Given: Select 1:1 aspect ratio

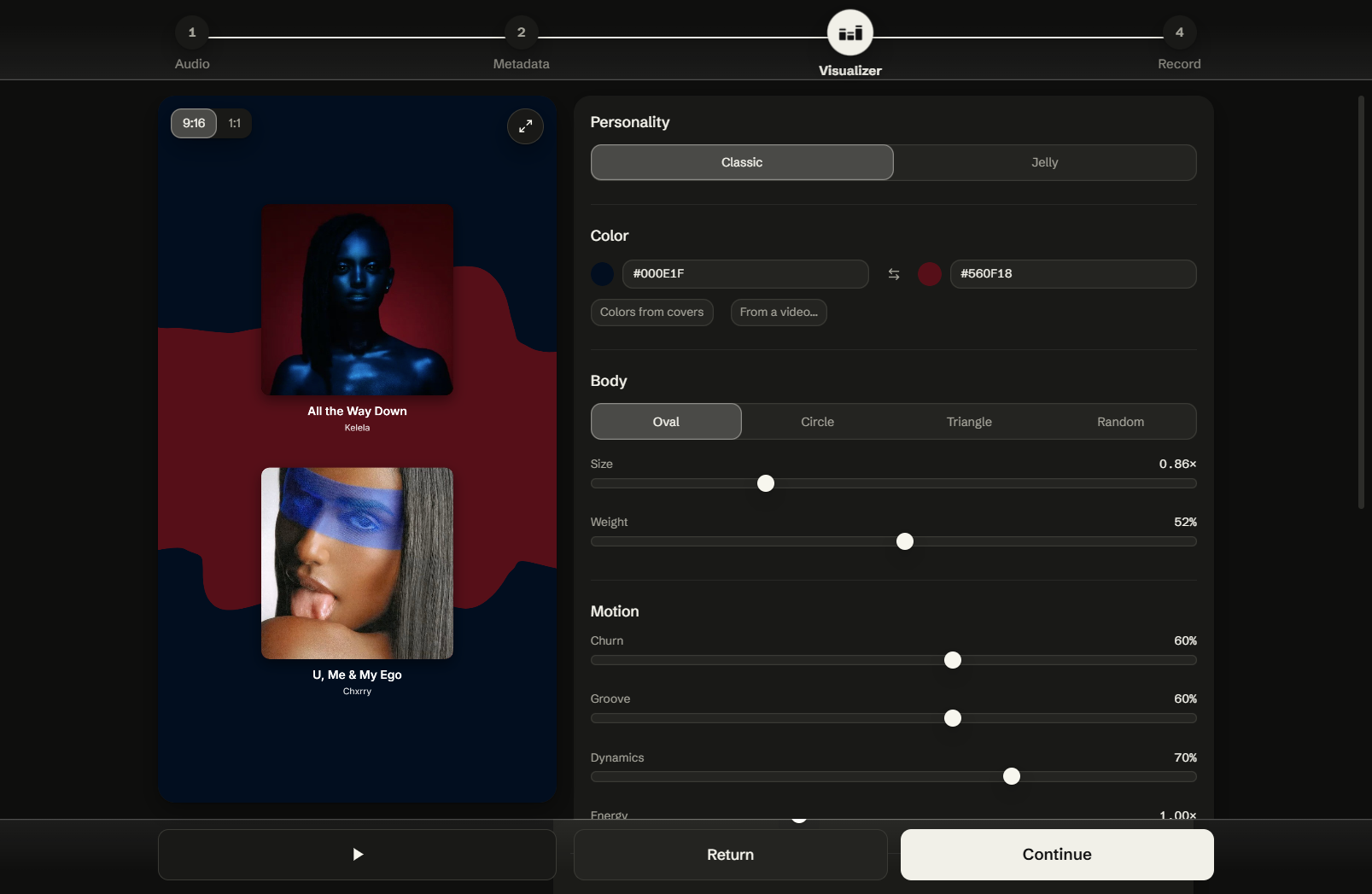Looking at the screenshot, I should [x=235, y=123].
